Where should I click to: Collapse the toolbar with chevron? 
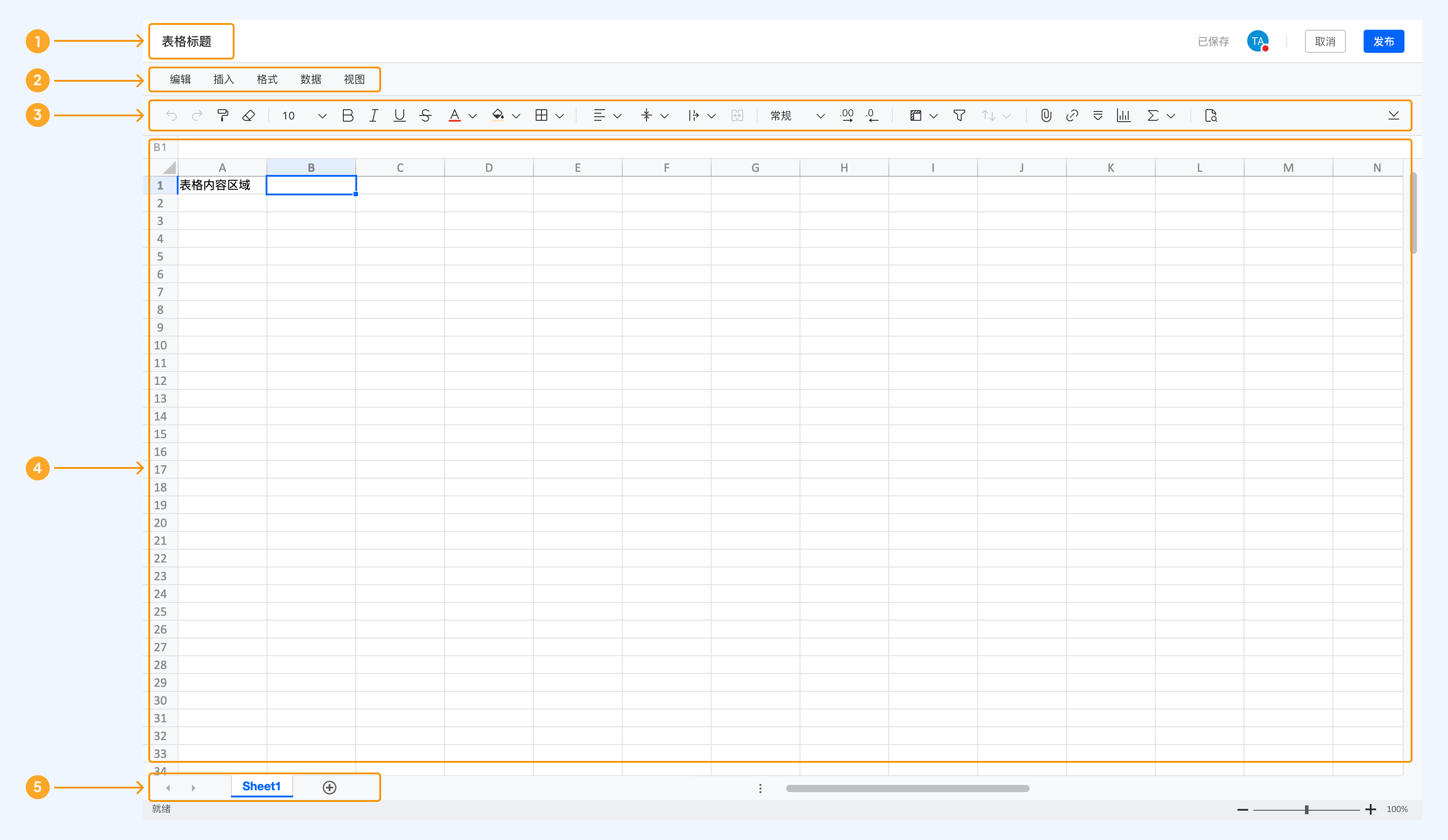(1393, 115)
